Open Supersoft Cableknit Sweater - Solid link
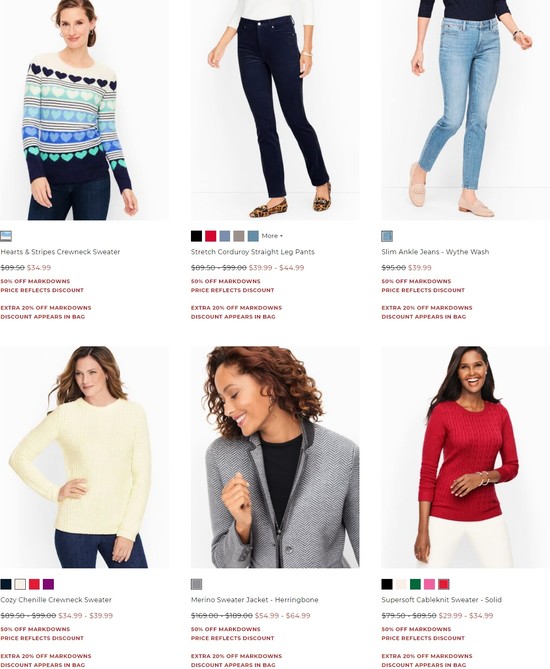550x669 pixels. click(x=442, y=599)
